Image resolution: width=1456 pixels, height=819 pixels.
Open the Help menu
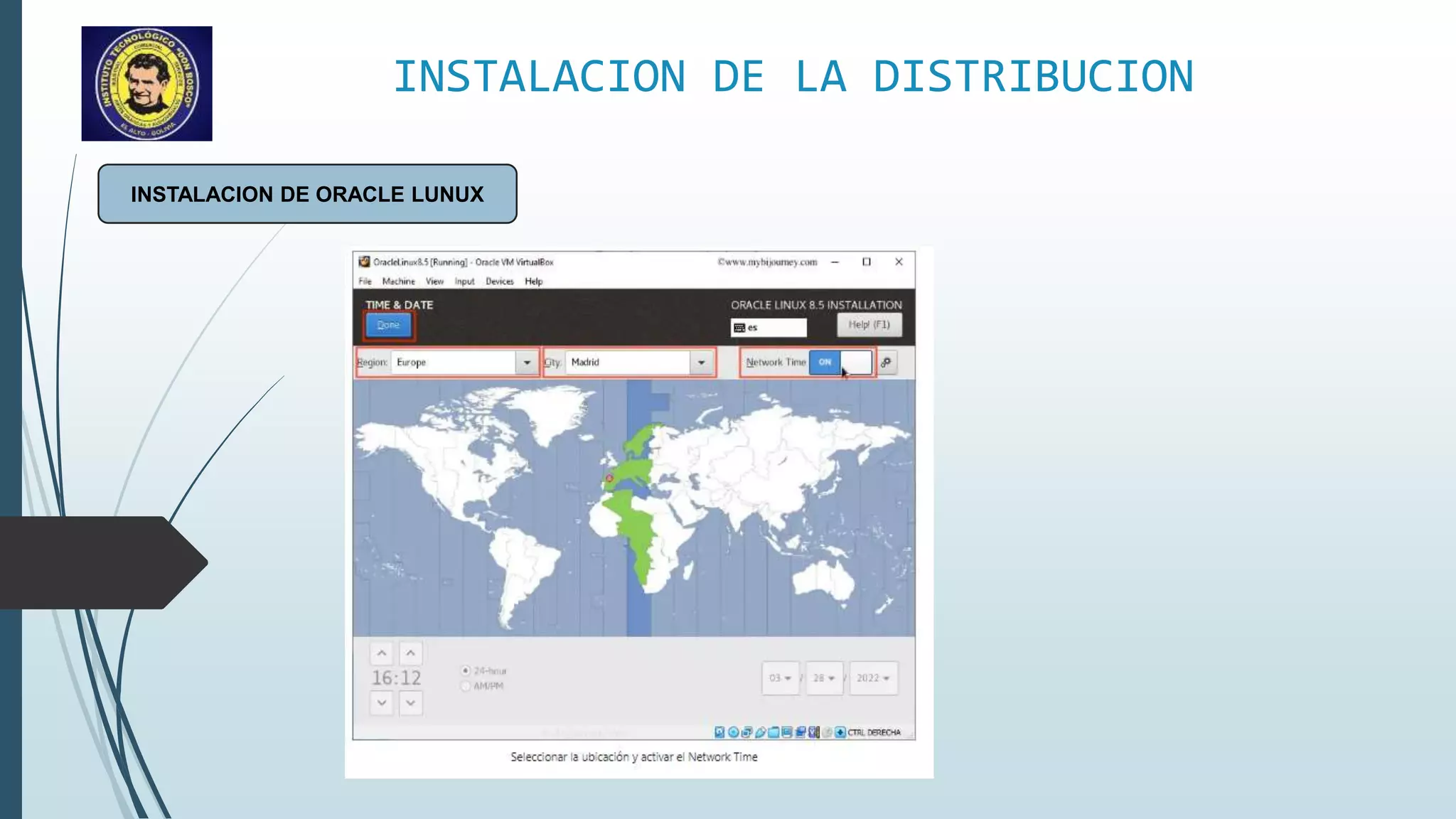click(534, 282)
